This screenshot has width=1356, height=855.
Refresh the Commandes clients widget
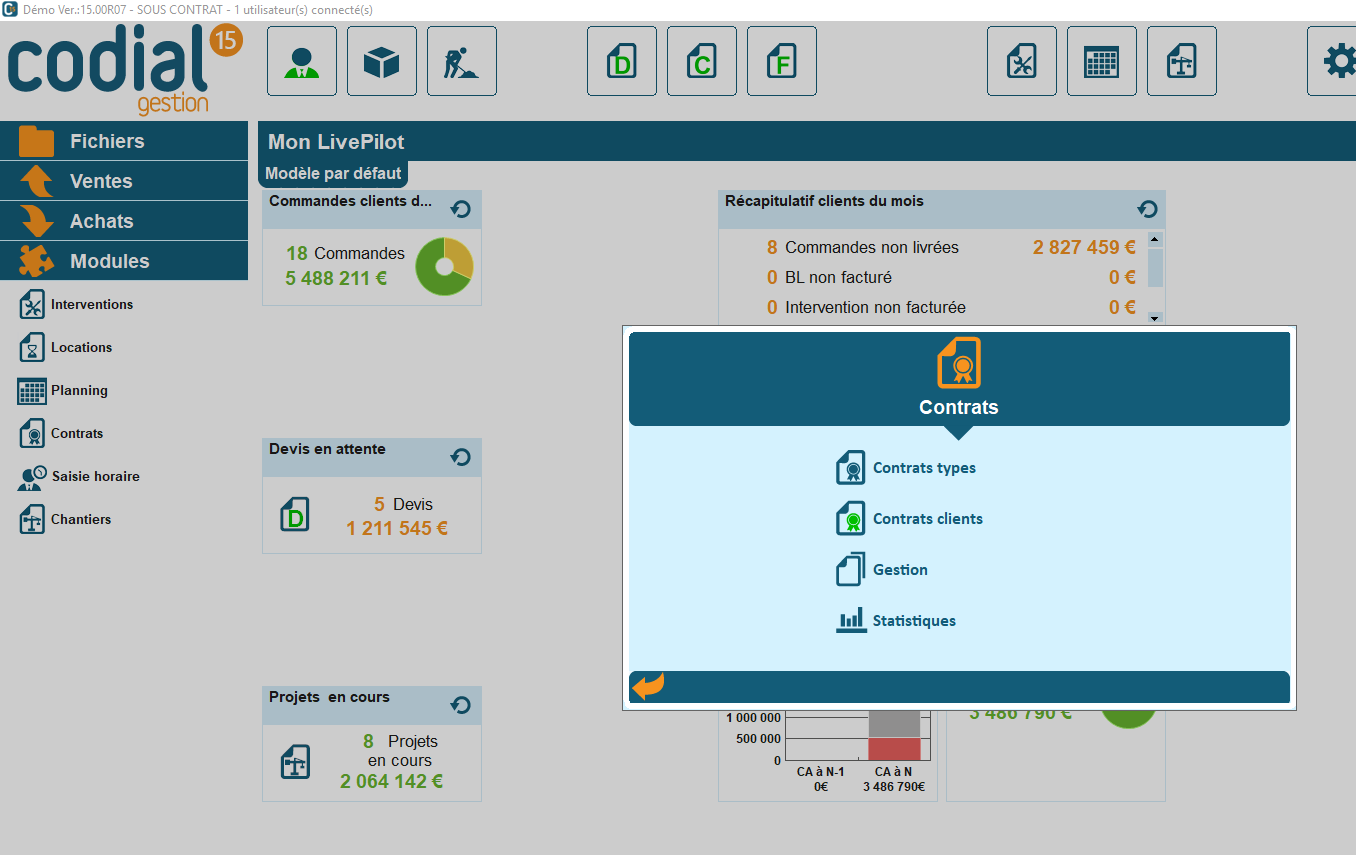[x=460, y=208]
